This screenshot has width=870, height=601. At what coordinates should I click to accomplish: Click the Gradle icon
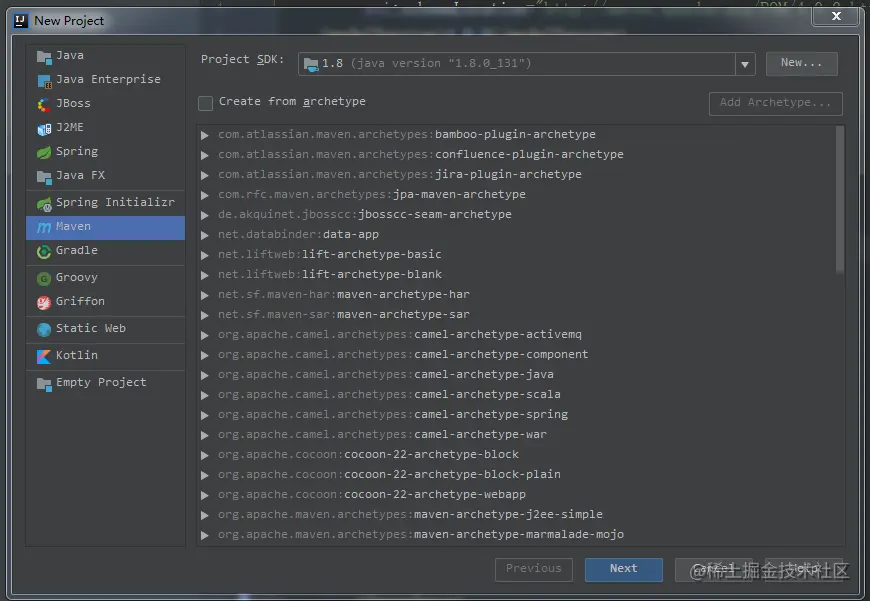(44, 251)
